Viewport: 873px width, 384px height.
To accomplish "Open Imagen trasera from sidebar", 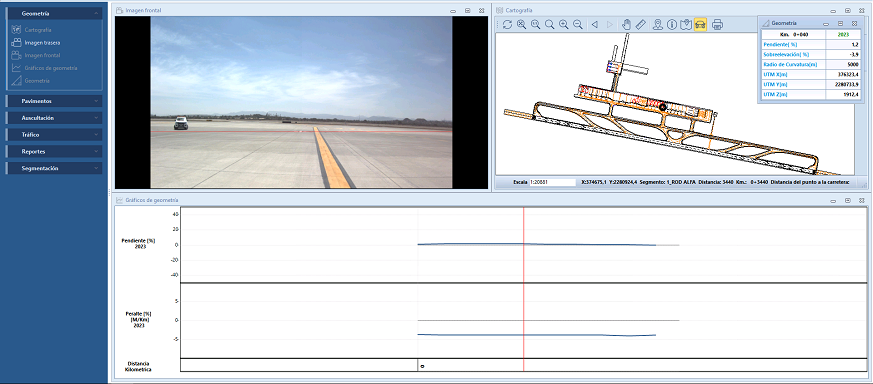I will tap(42, 42).
